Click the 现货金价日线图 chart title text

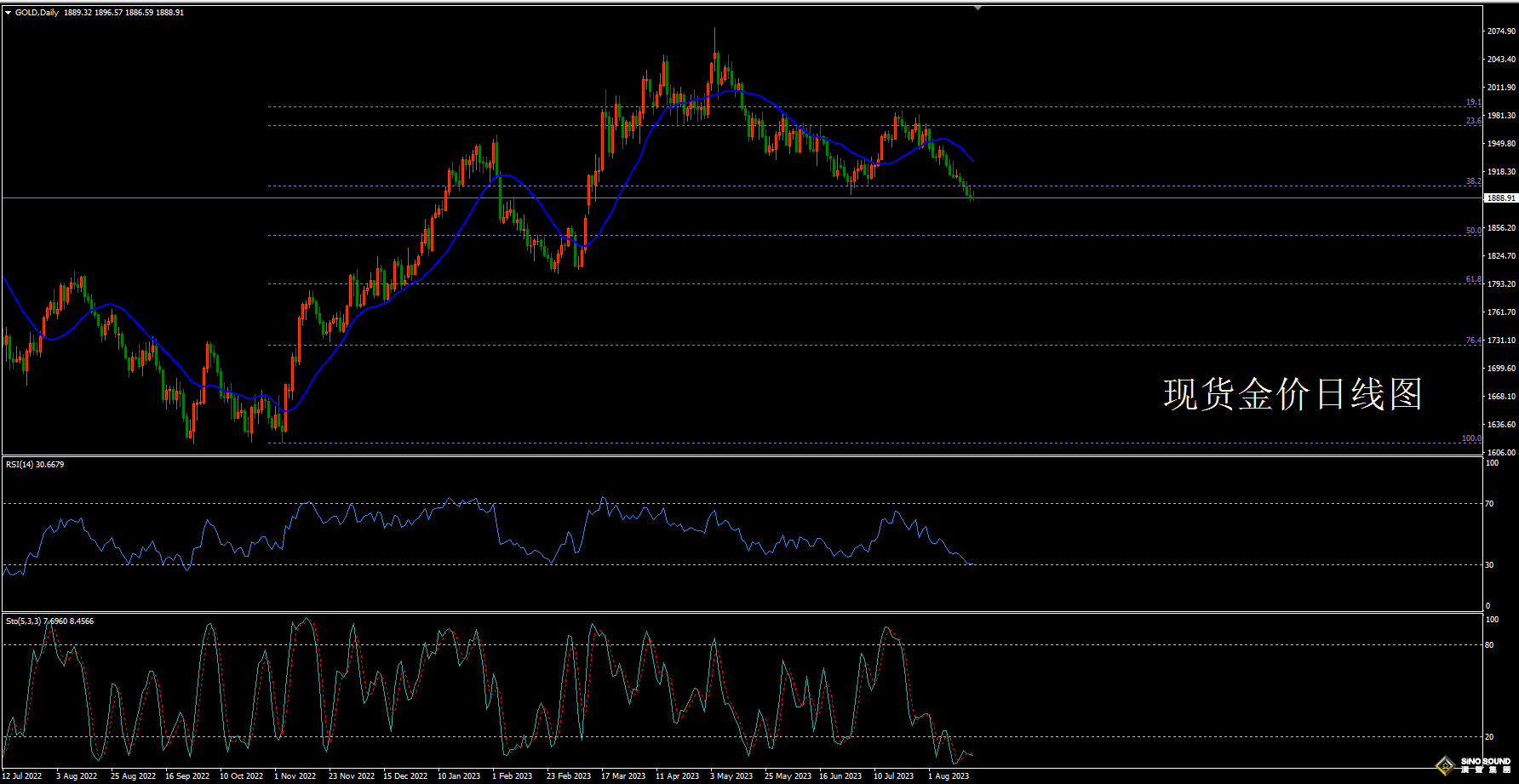[x=1293, y=394]
